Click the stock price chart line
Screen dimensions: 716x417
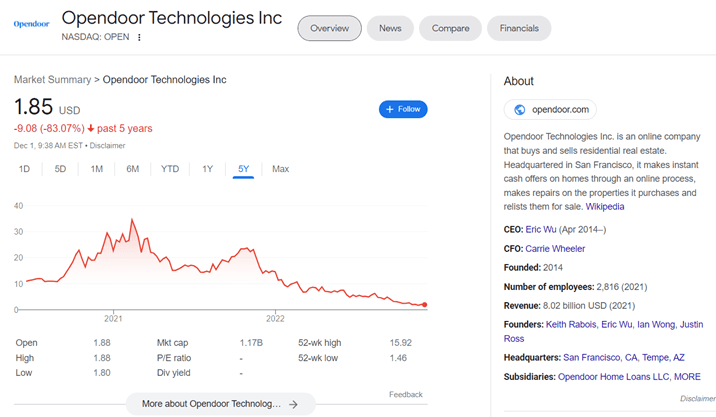pos(200,264)
